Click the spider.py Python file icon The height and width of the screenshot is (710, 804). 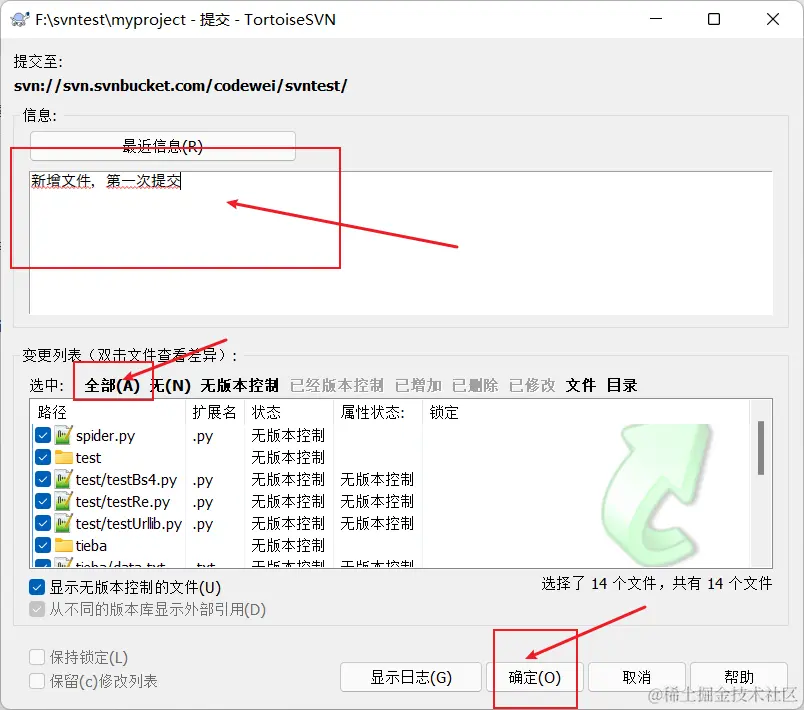[x=64, y=435]
